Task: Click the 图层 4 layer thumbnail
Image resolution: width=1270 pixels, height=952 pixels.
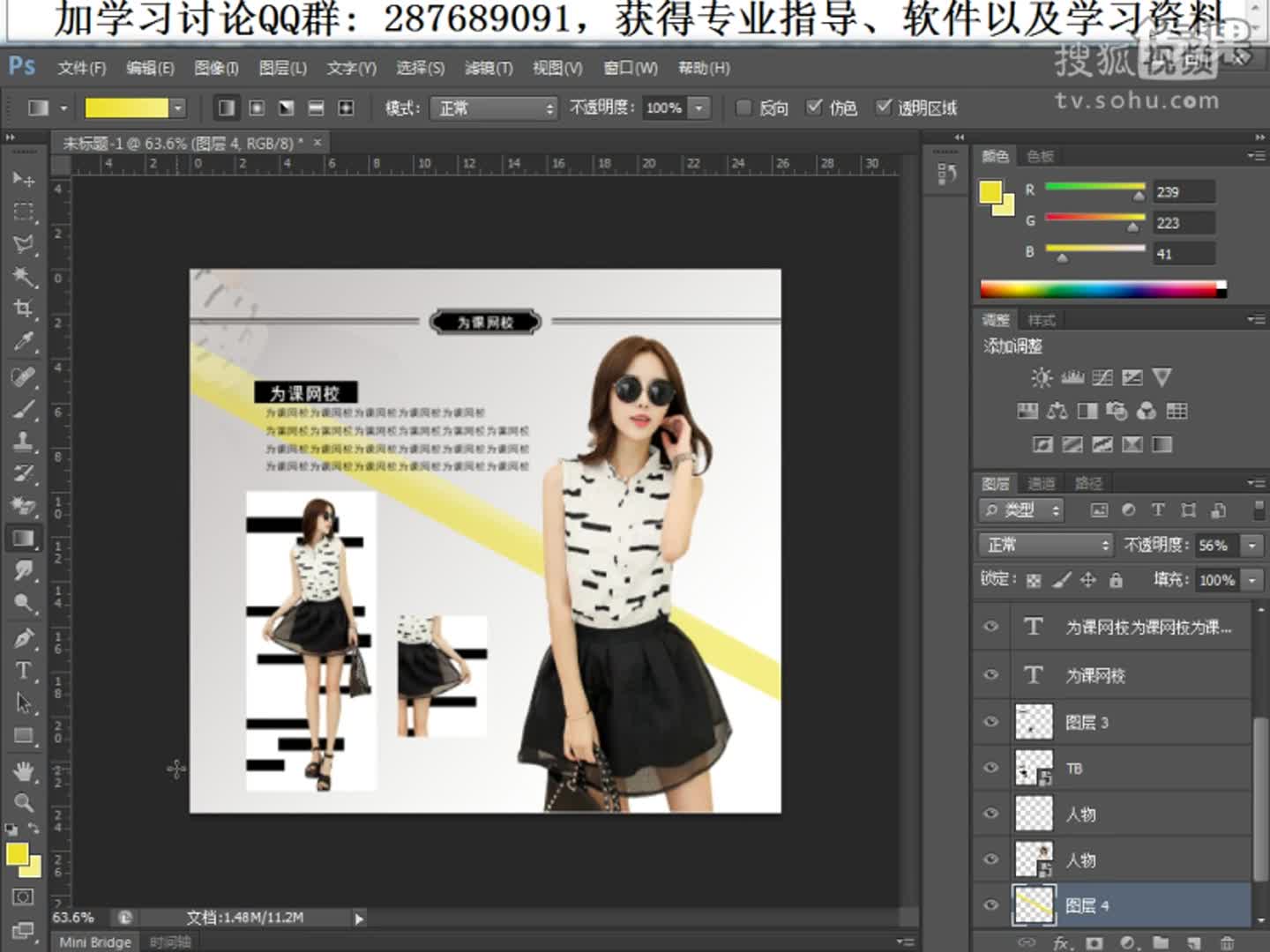Action: tap(1034, 904)
